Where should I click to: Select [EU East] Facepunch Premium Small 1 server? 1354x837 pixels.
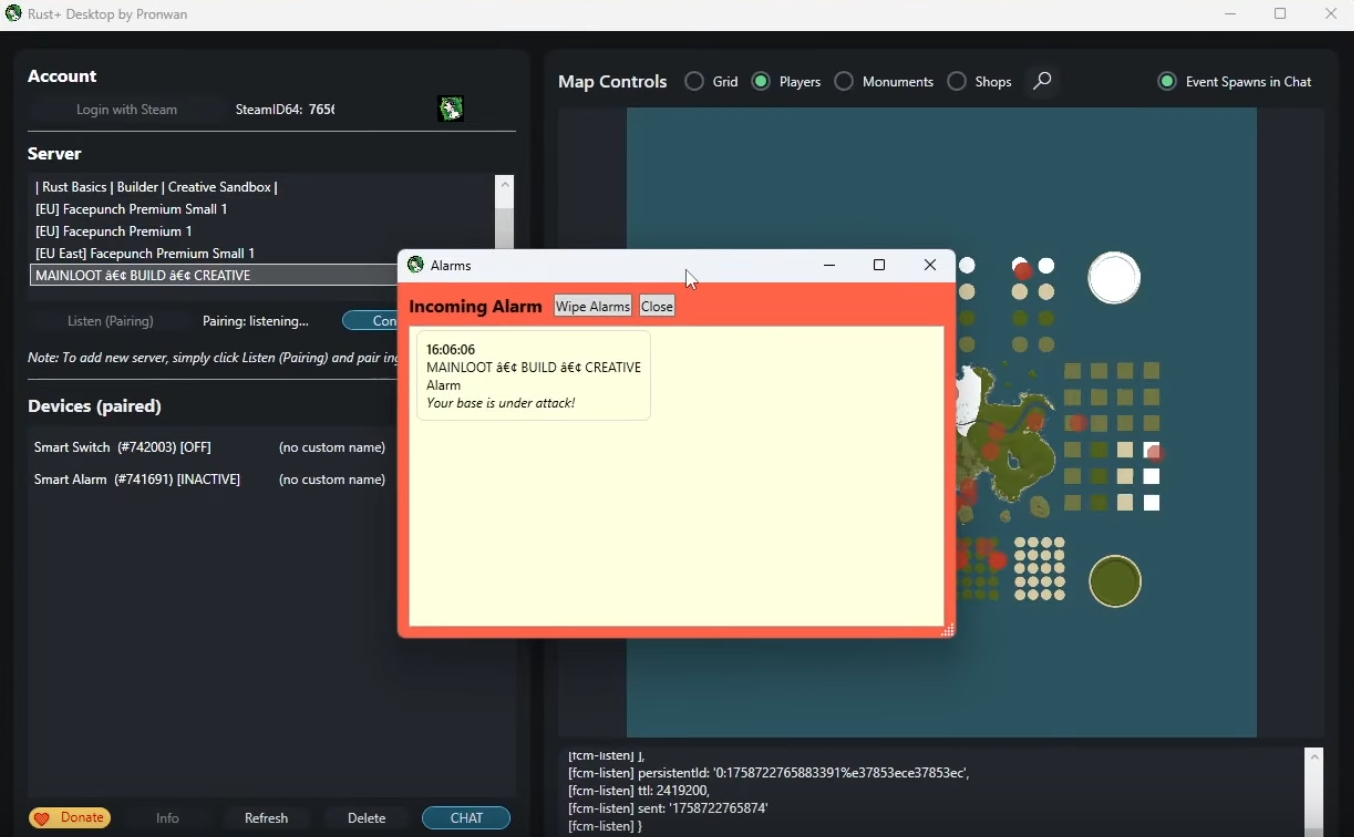click(x=263, y=253)
